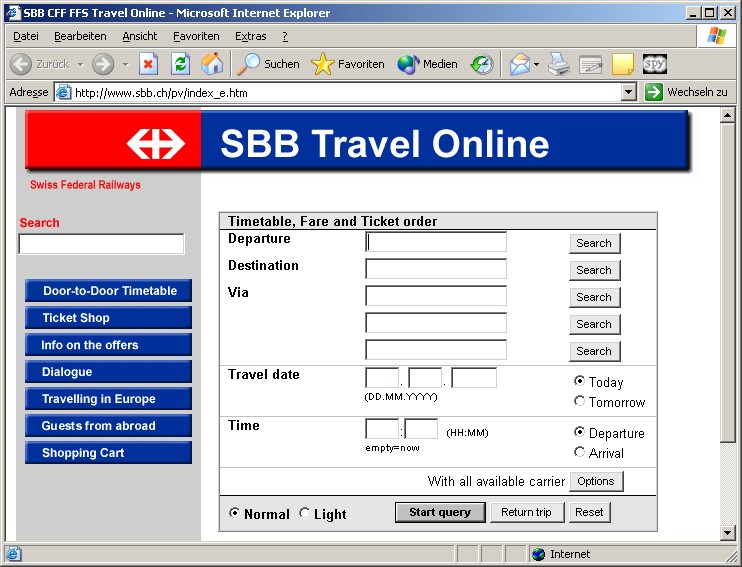Screen dimensions: 742x567
Task: Select the Light mode radio button
Action: pos(304,513)
